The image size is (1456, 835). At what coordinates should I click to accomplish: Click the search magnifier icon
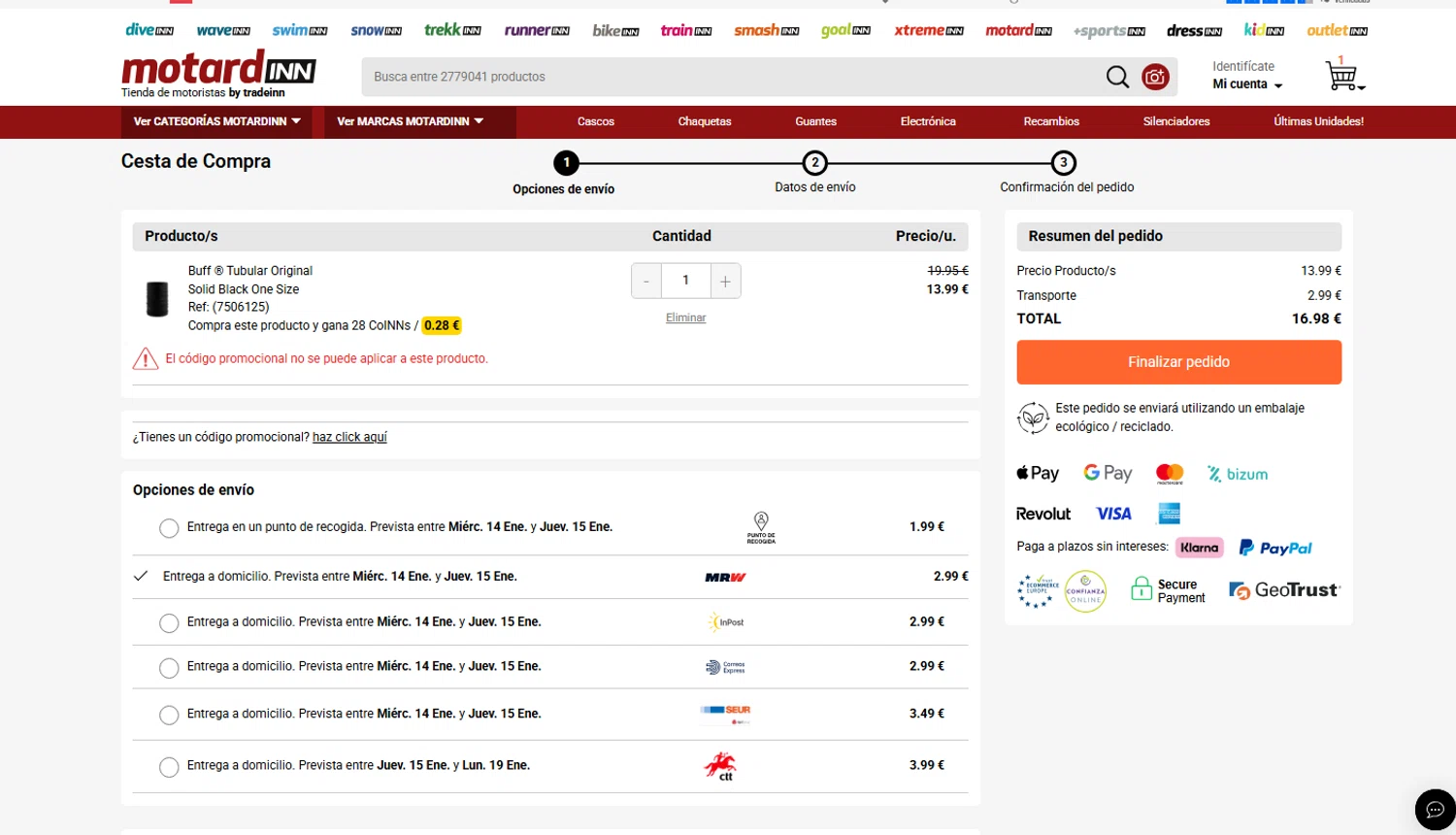click(1117, 77)
